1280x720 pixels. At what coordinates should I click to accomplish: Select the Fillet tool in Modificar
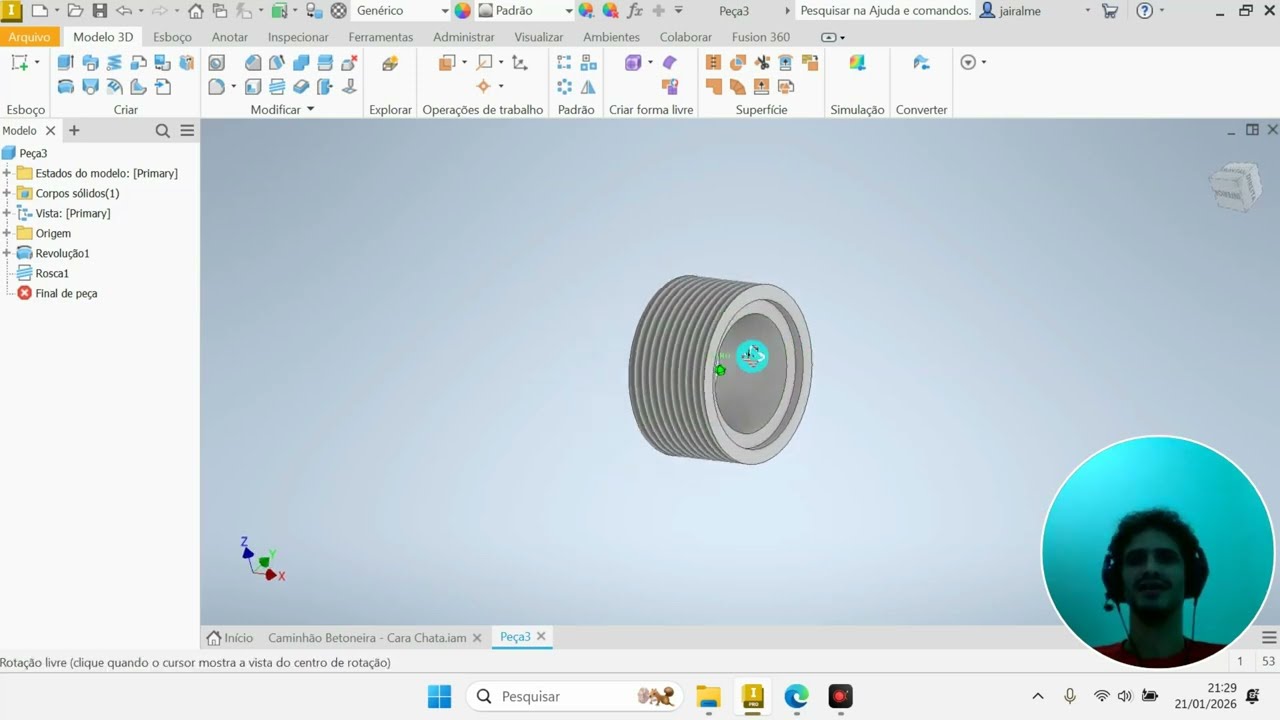216,87
